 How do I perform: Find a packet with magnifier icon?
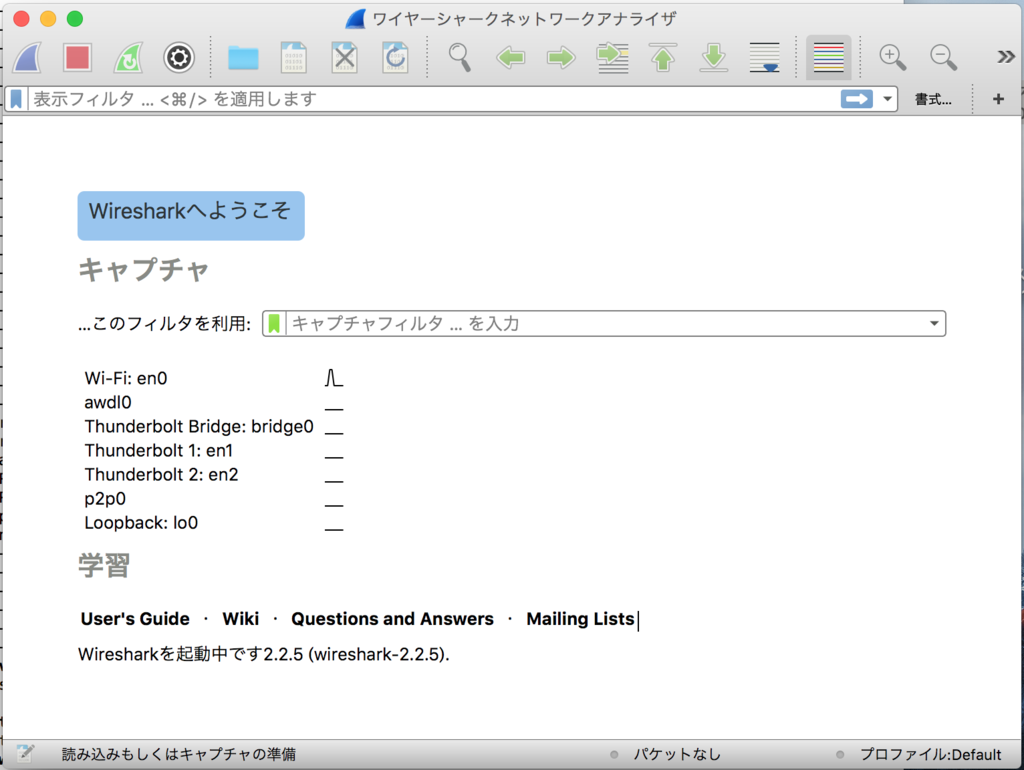pos(460,57)
